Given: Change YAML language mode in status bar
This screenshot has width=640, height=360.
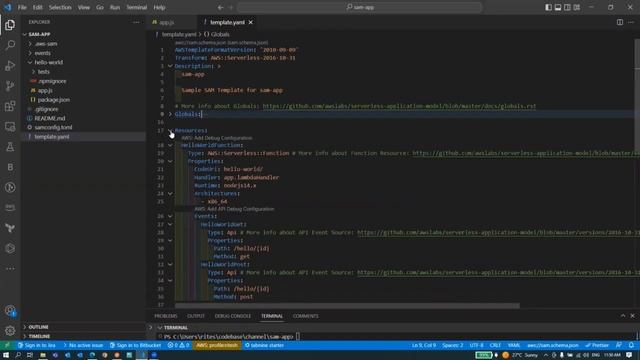Looking at the screenshot, I should coord(513,345).
